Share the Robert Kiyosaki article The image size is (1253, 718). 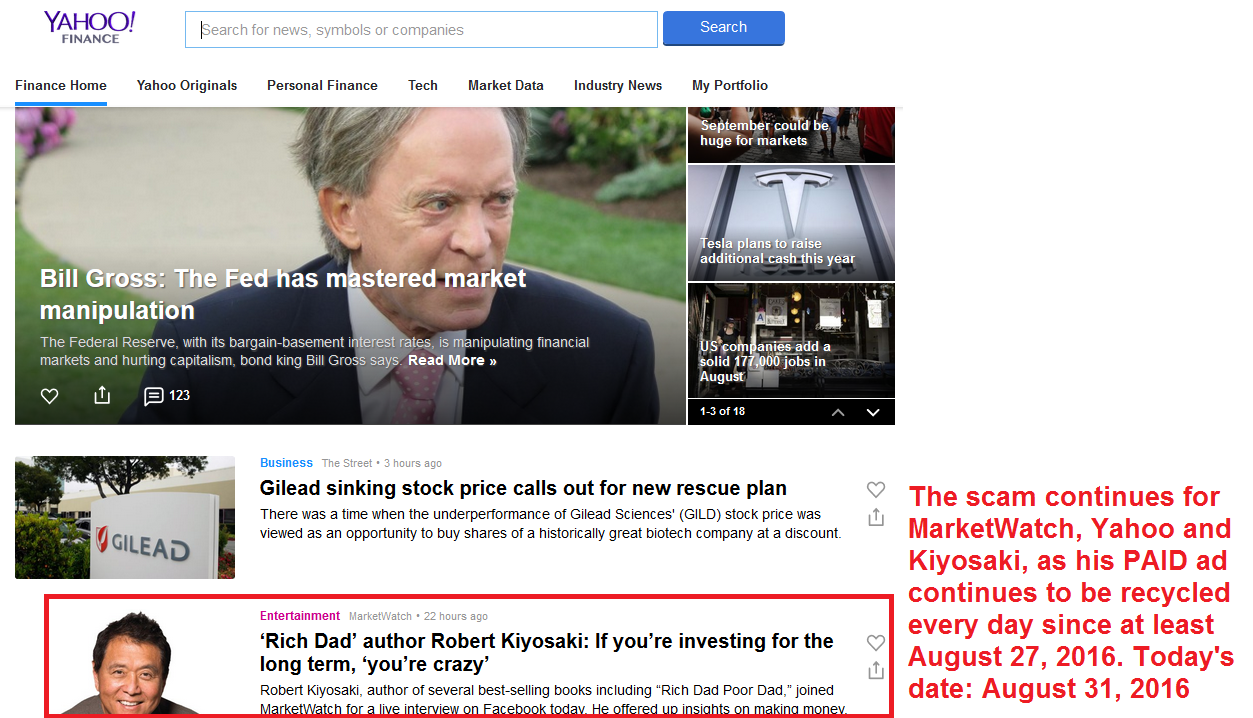[x=876, y=670]
